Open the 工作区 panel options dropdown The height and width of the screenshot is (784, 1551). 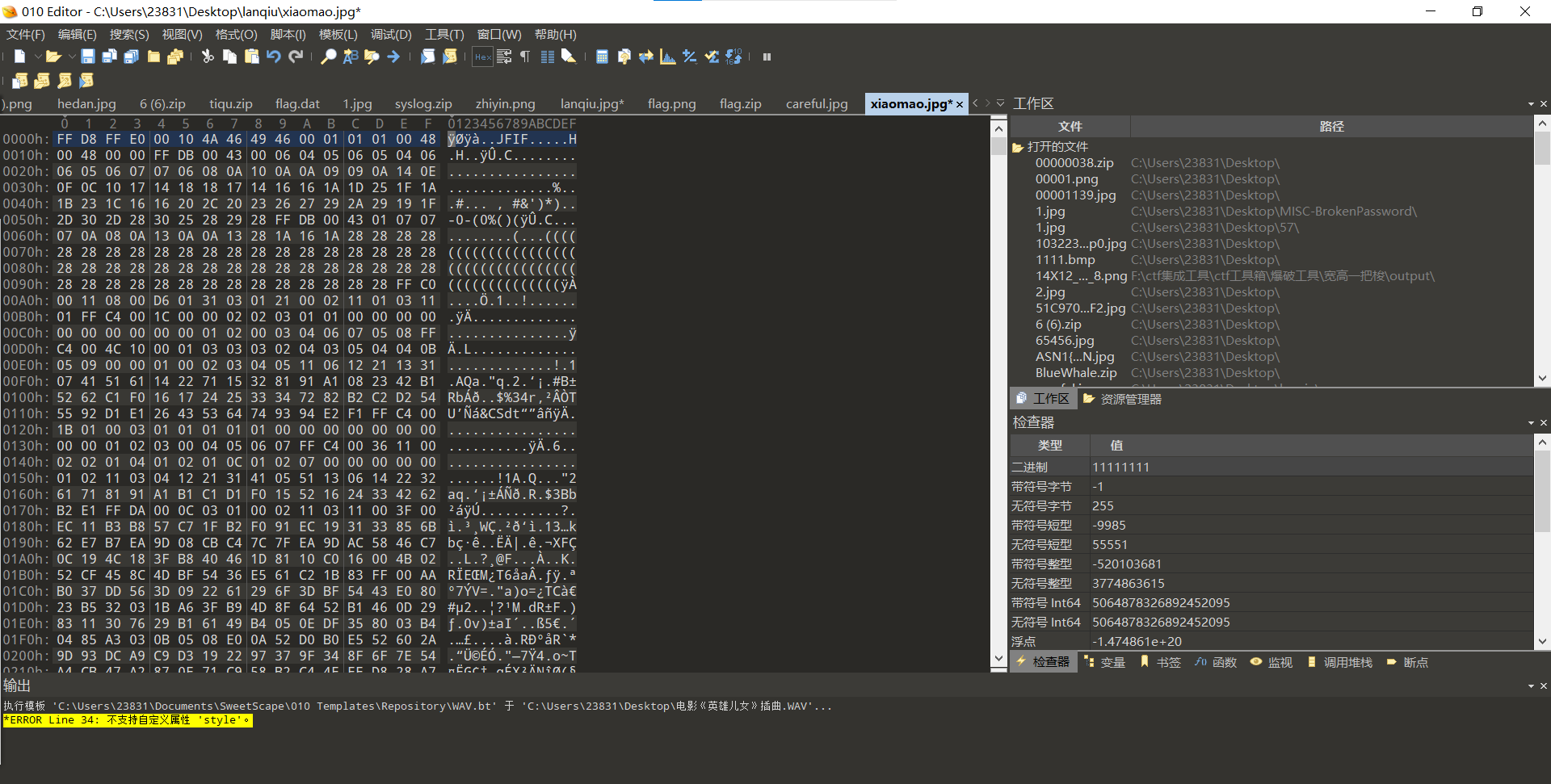(1531, 104)
